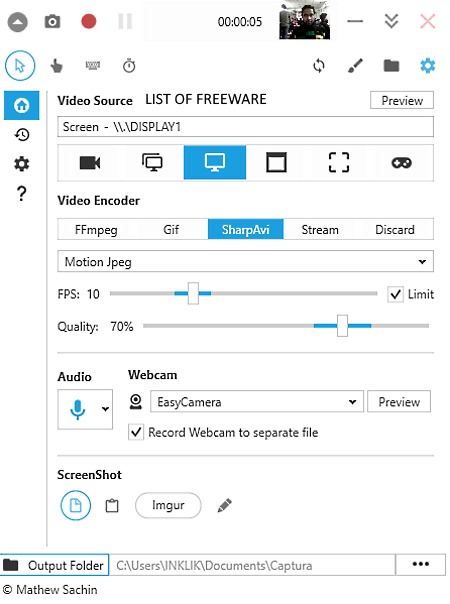Toggle mouse clicks overlay hand icon
Screen dimensions: 450x604
coord(56,66)
